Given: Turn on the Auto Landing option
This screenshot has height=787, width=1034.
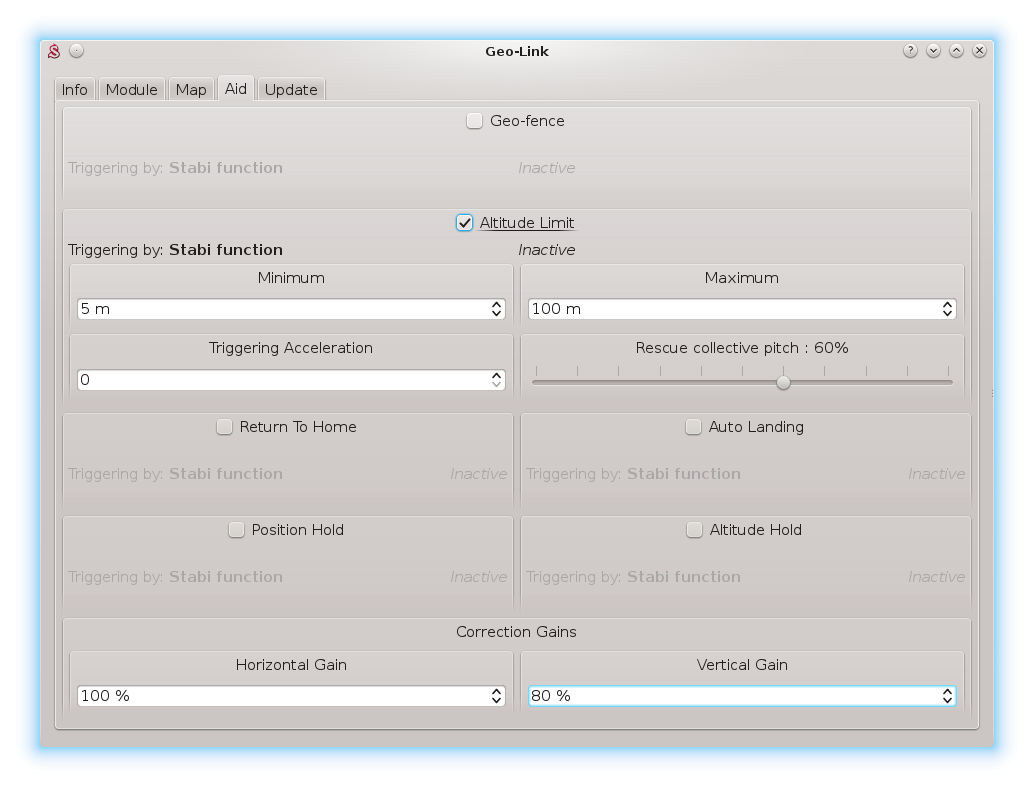Looking at the screenshot, I should (x=694, y=427).
